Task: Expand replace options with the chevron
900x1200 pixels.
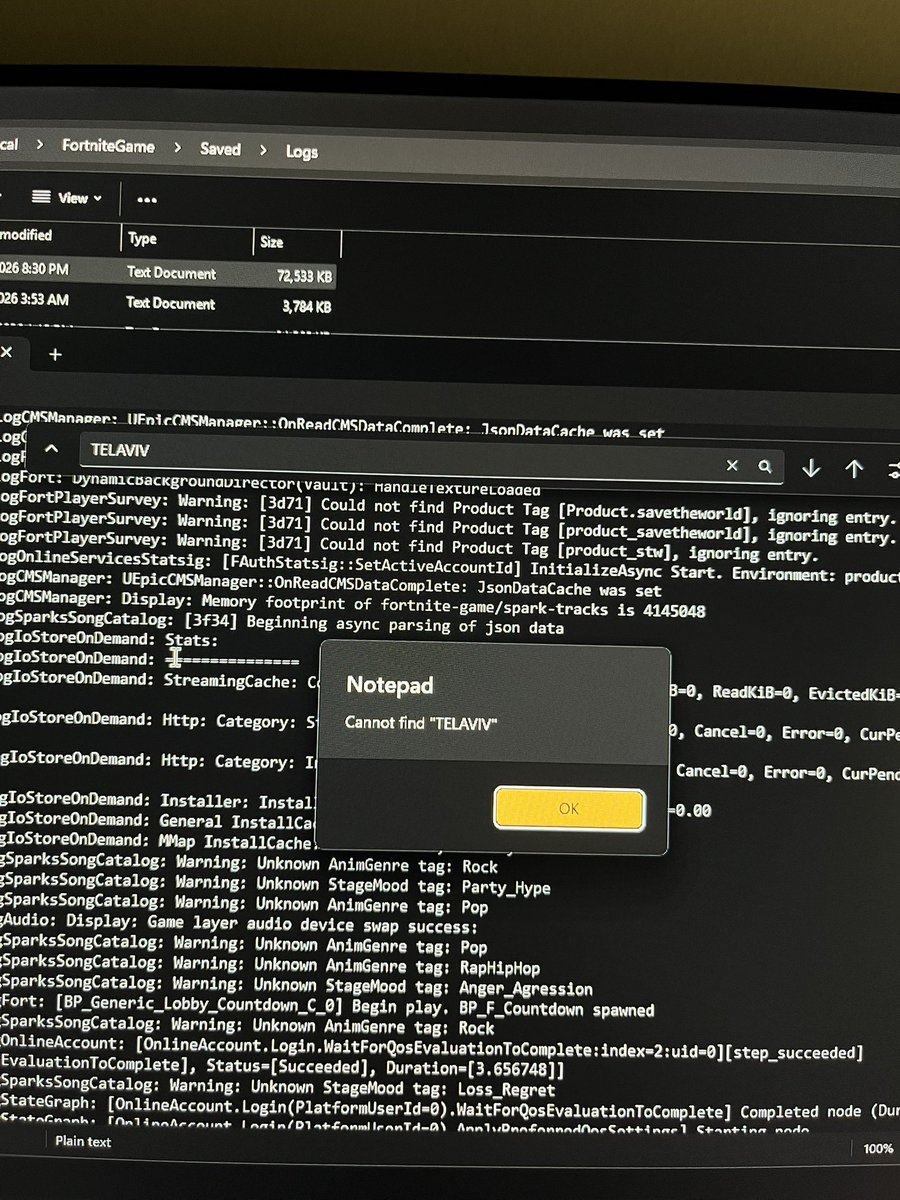Action: 52,449
